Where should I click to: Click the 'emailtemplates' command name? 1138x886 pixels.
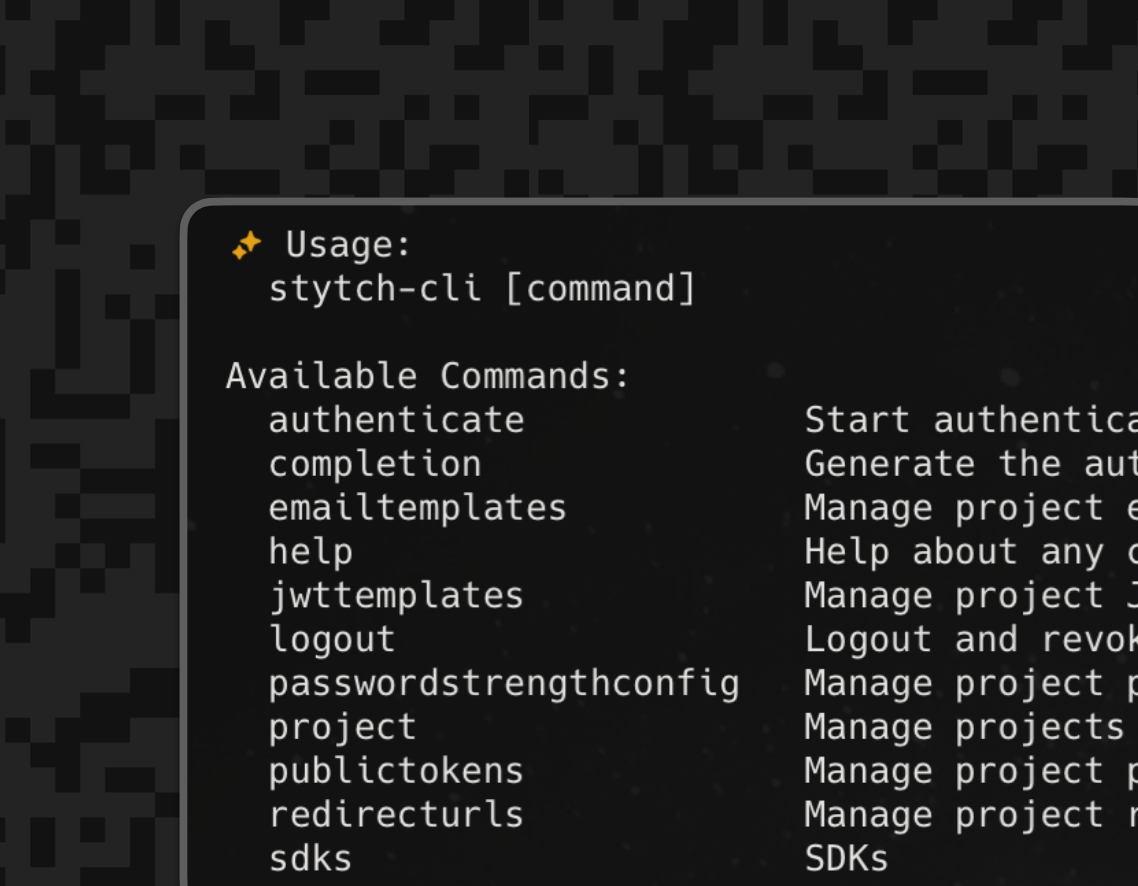tap(417, 508)
